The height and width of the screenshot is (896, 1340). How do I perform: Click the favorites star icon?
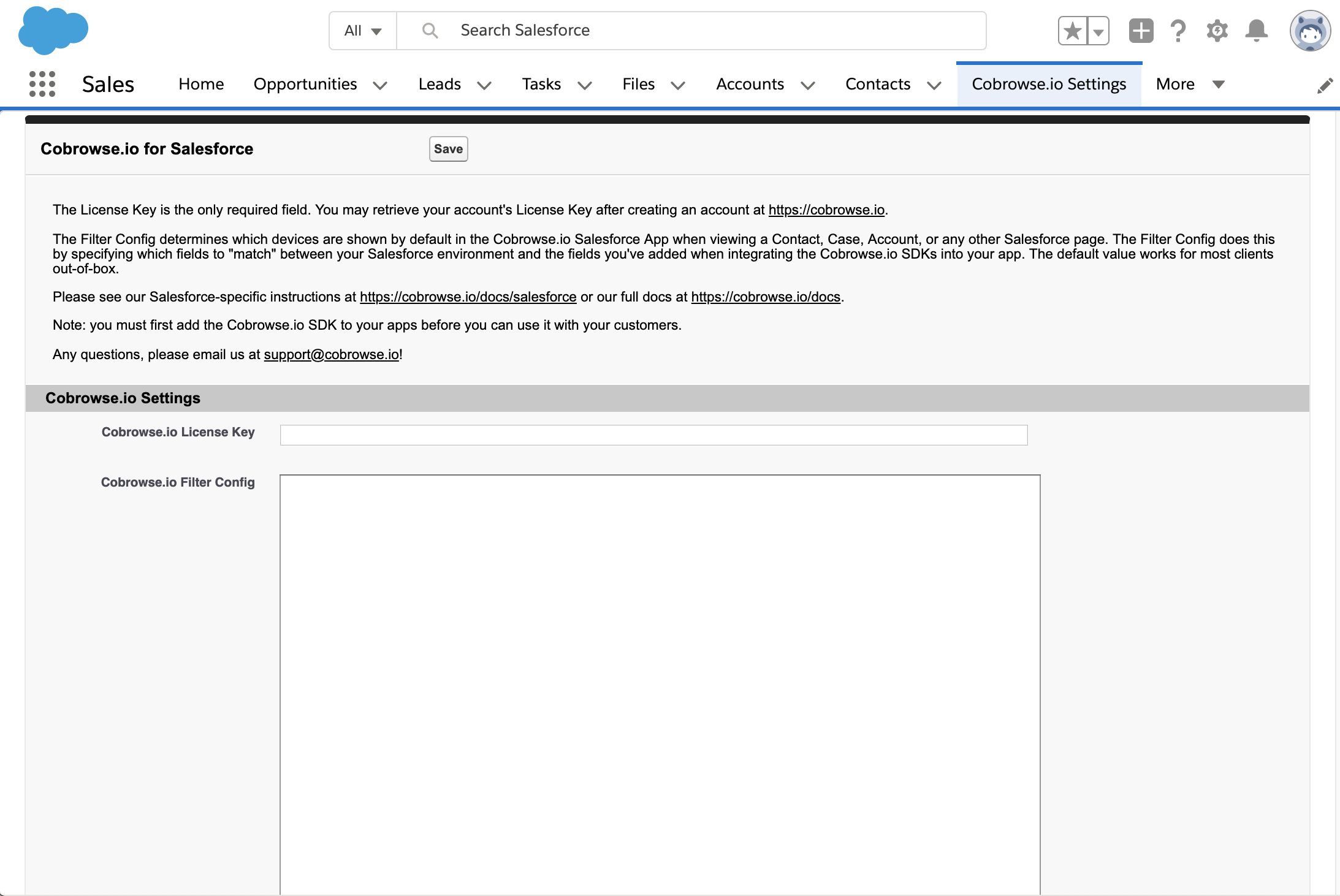tap(1072, 29)
